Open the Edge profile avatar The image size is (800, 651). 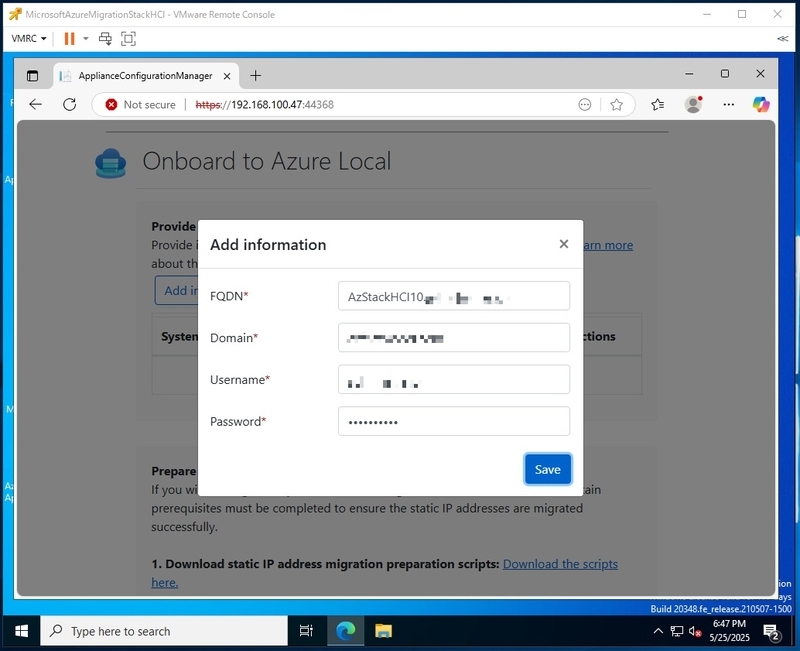pyautogui.click(x=693, y=105)
